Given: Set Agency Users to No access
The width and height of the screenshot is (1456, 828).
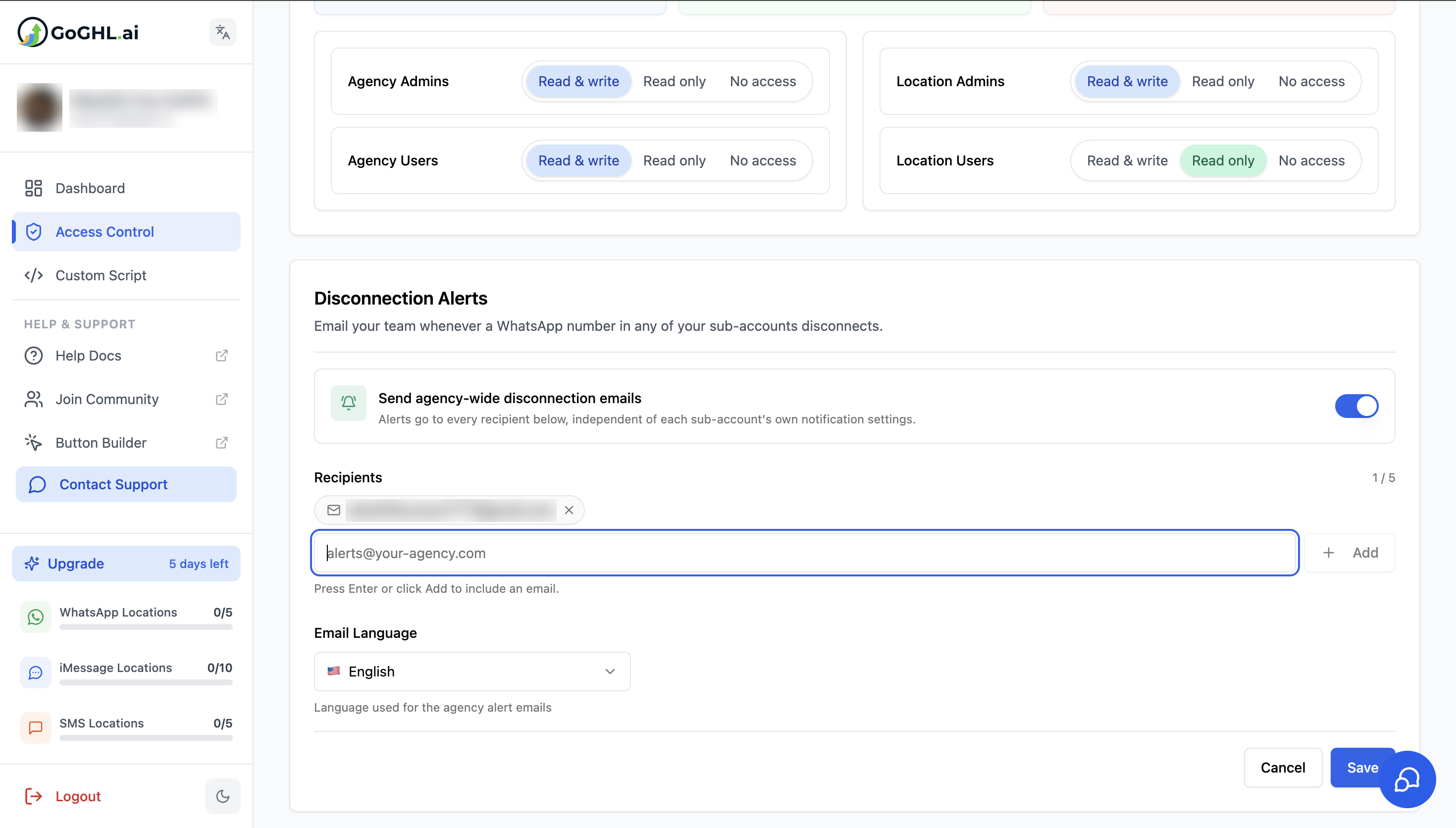Looking at the screenshot, I should coord(763,160).
